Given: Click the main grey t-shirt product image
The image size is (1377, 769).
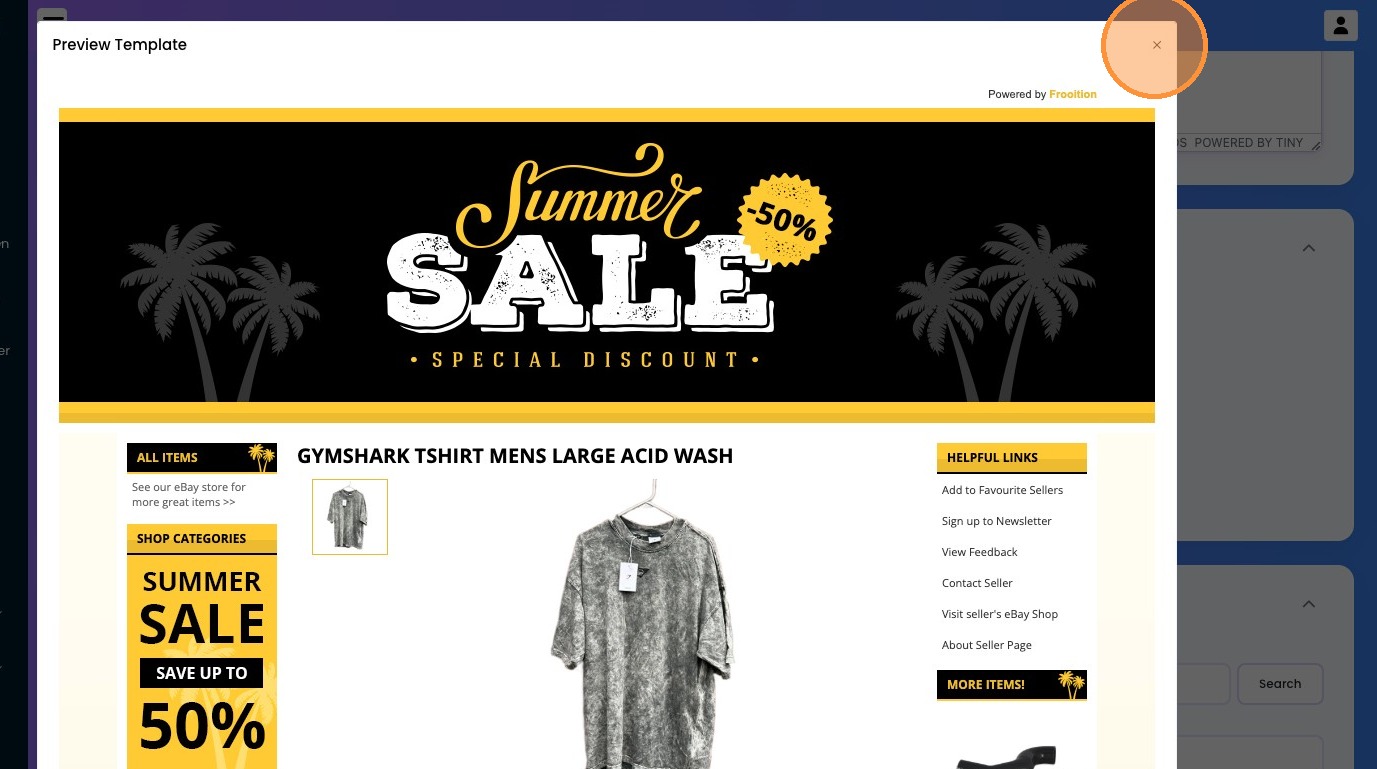Looking at the screenshot, I should [642, 625].
